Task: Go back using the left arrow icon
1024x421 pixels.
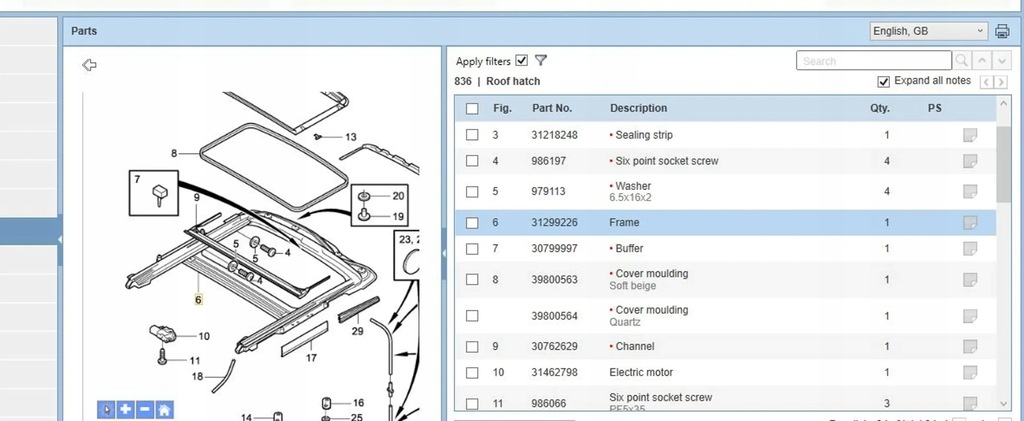Action: pyautogui.click(x=89, y=65)
